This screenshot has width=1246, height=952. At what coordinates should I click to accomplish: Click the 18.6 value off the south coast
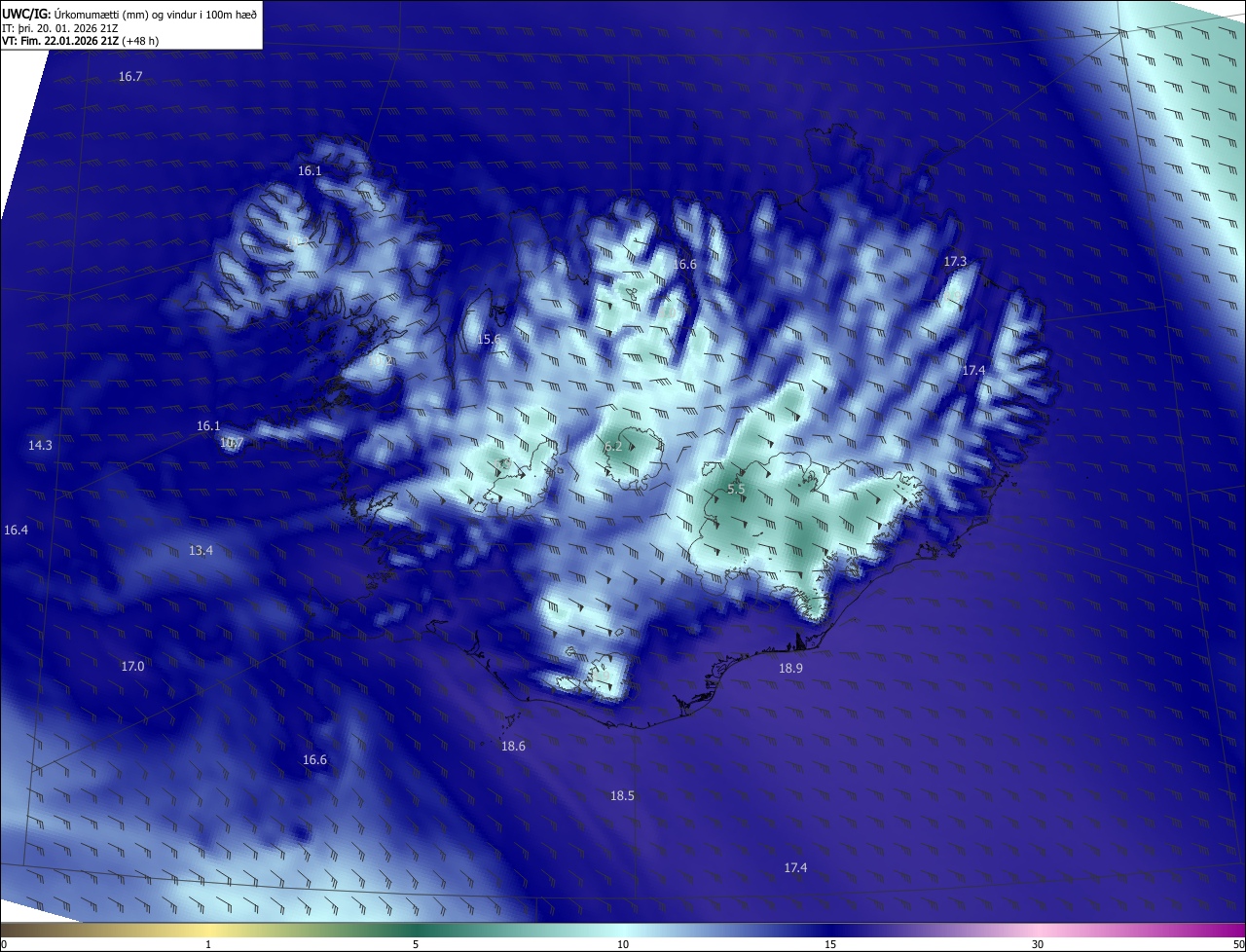[x=513, y=747]
